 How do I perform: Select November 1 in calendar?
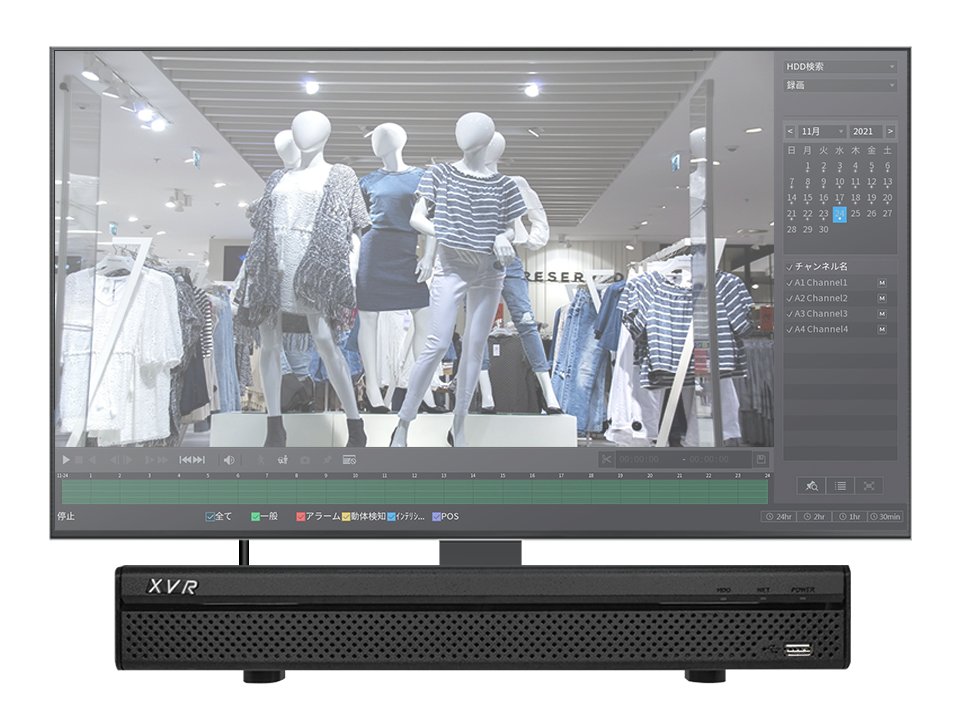pyautogui.click(x=808, y=167)
